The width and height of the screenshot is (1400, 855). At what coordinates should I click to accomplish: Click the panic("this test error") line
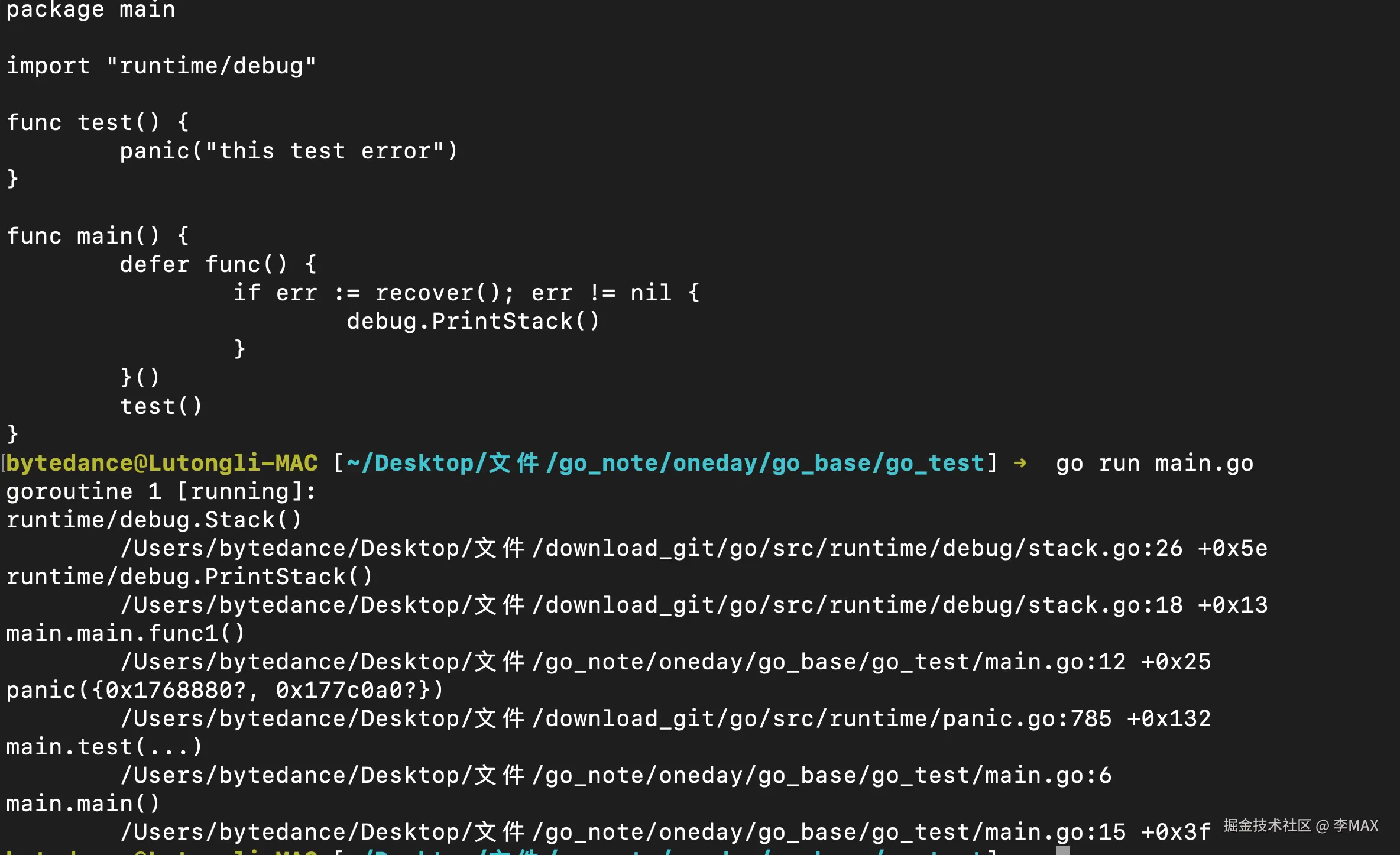click(x=289, y=151)
